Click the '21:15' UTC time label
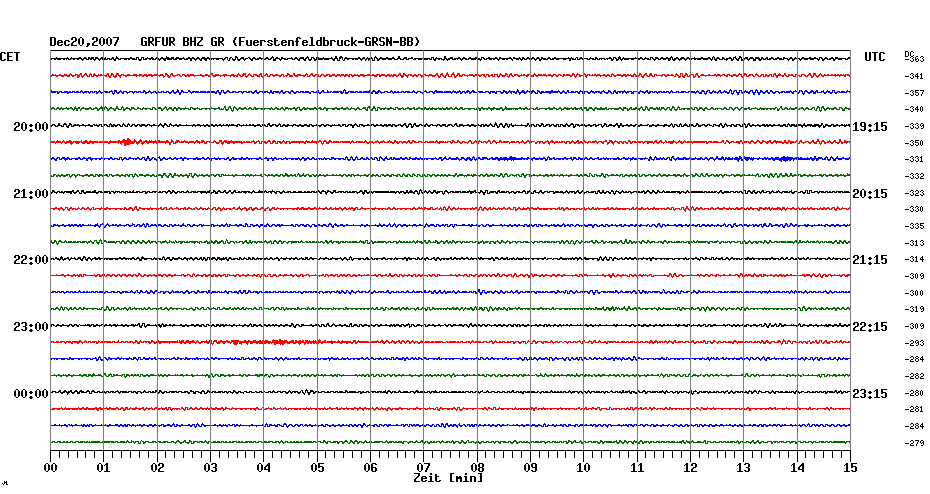 click(870, 260)
